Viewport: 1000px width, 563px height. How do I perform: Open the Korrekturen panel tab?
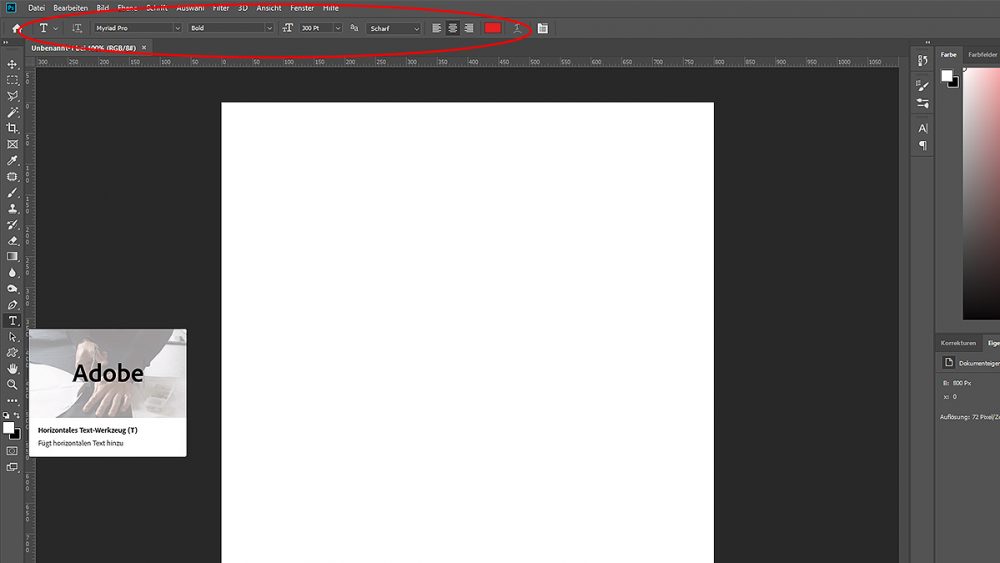click(x=958, y=343)
